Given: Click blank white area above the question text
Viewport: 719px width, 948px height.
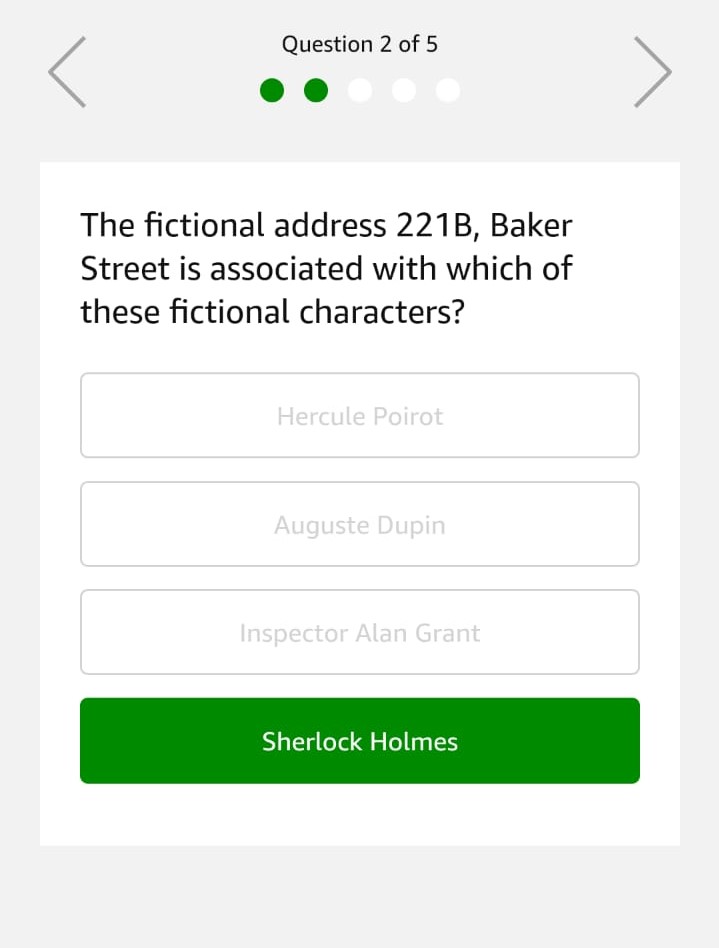Looking at the screenshot, I should [x=360, y=183].
